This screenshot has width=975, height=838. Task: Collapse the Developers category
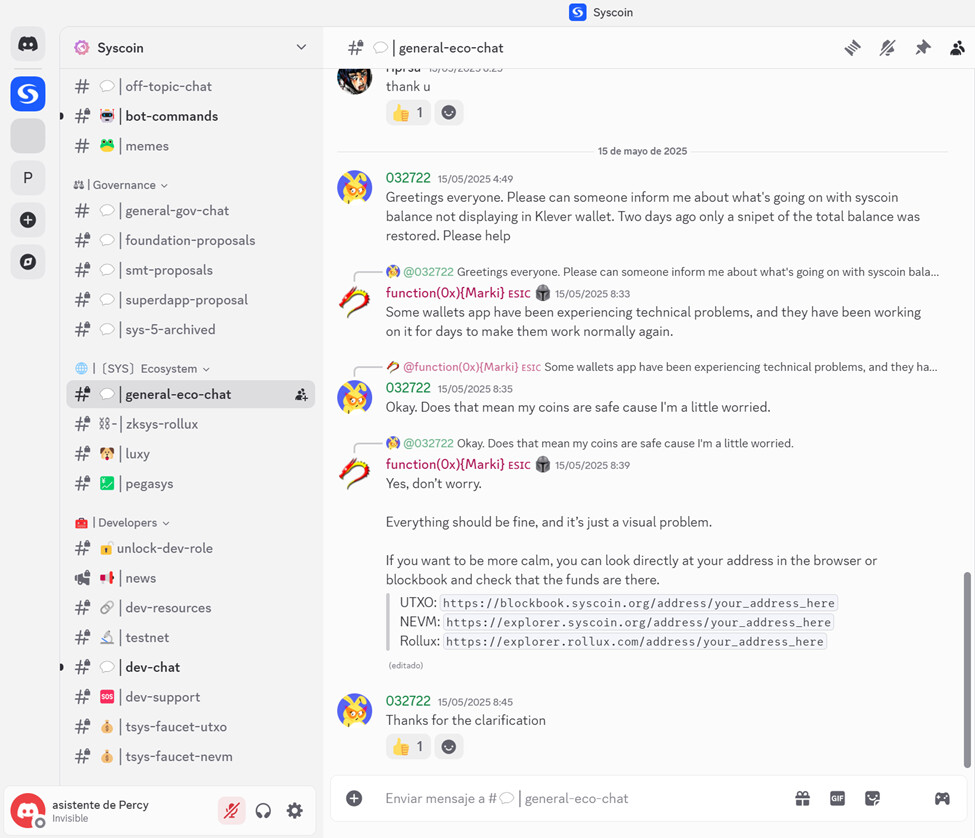122,523
